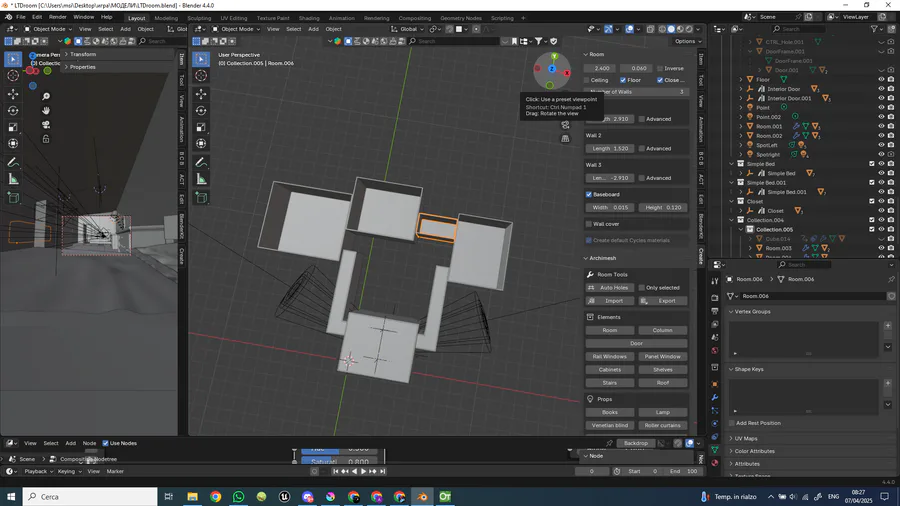Expand the UV Maps panel

747,438
